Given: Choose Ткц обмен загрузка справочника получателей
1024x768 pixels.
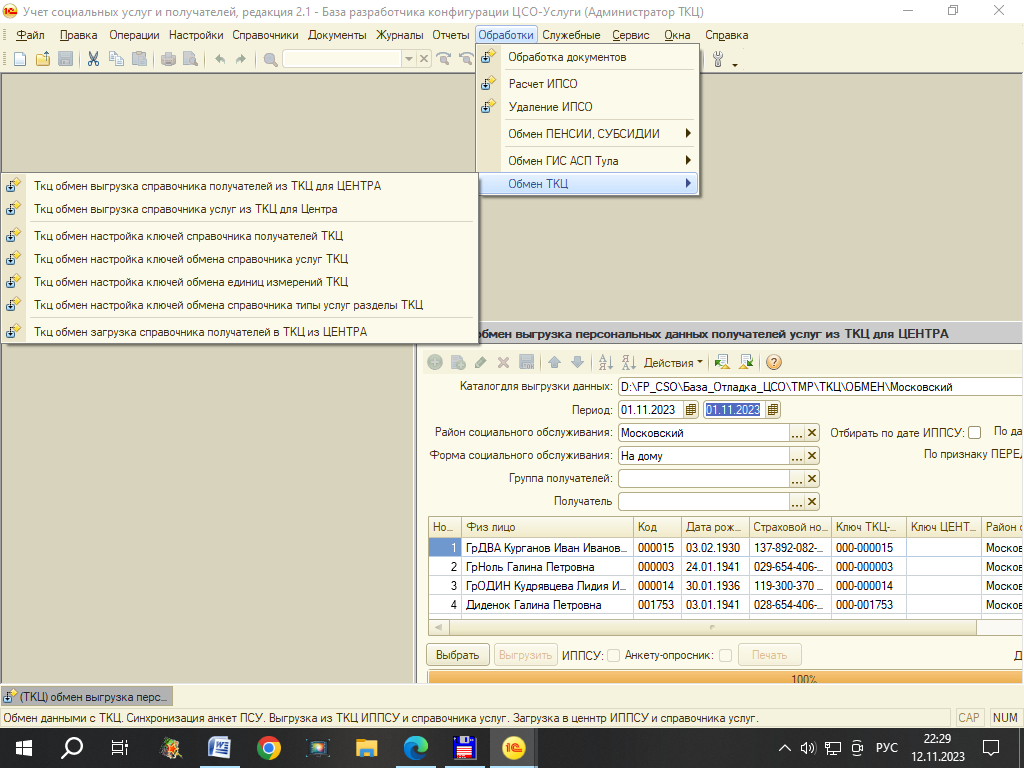Looking at the screenshot, I should [200, 332].
